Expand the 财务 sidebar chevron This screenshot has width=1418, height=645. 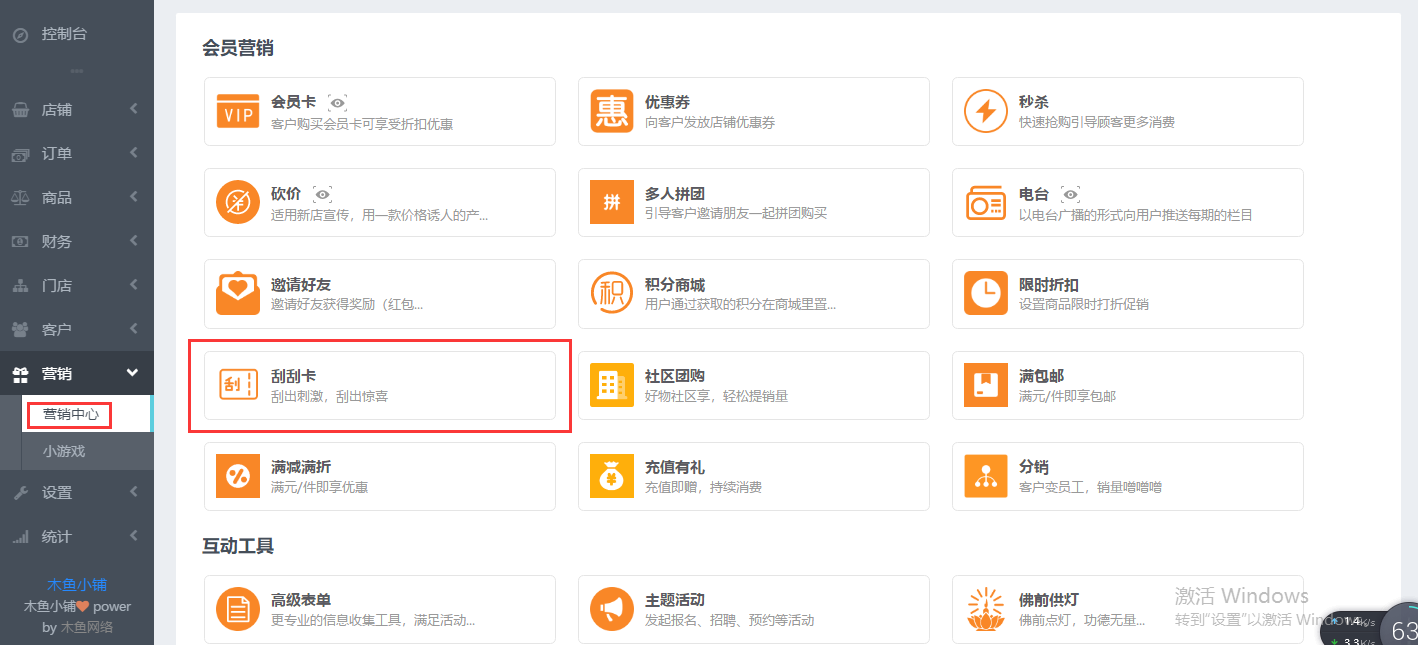pos(133,241)
